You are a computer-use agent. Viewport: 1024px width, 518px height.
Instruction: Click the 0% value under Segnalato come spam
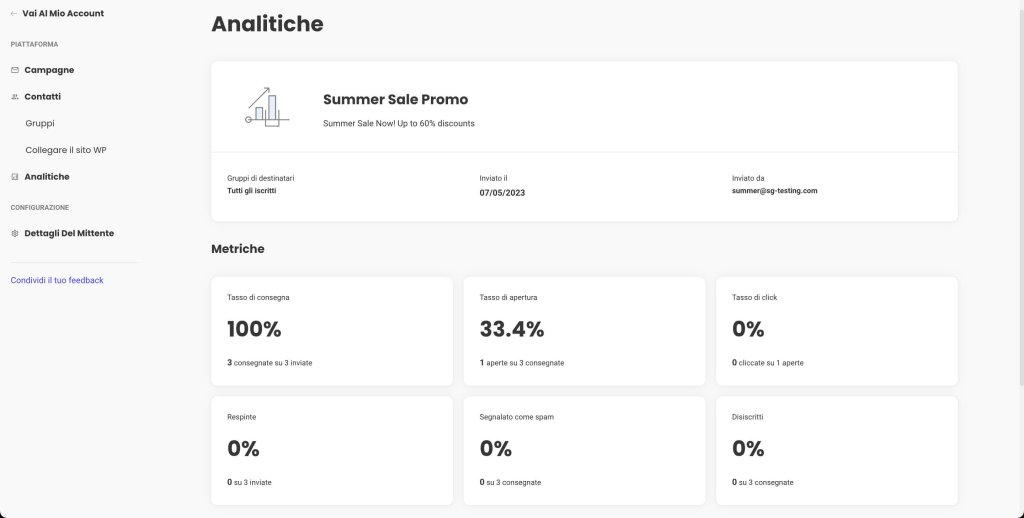496,449
